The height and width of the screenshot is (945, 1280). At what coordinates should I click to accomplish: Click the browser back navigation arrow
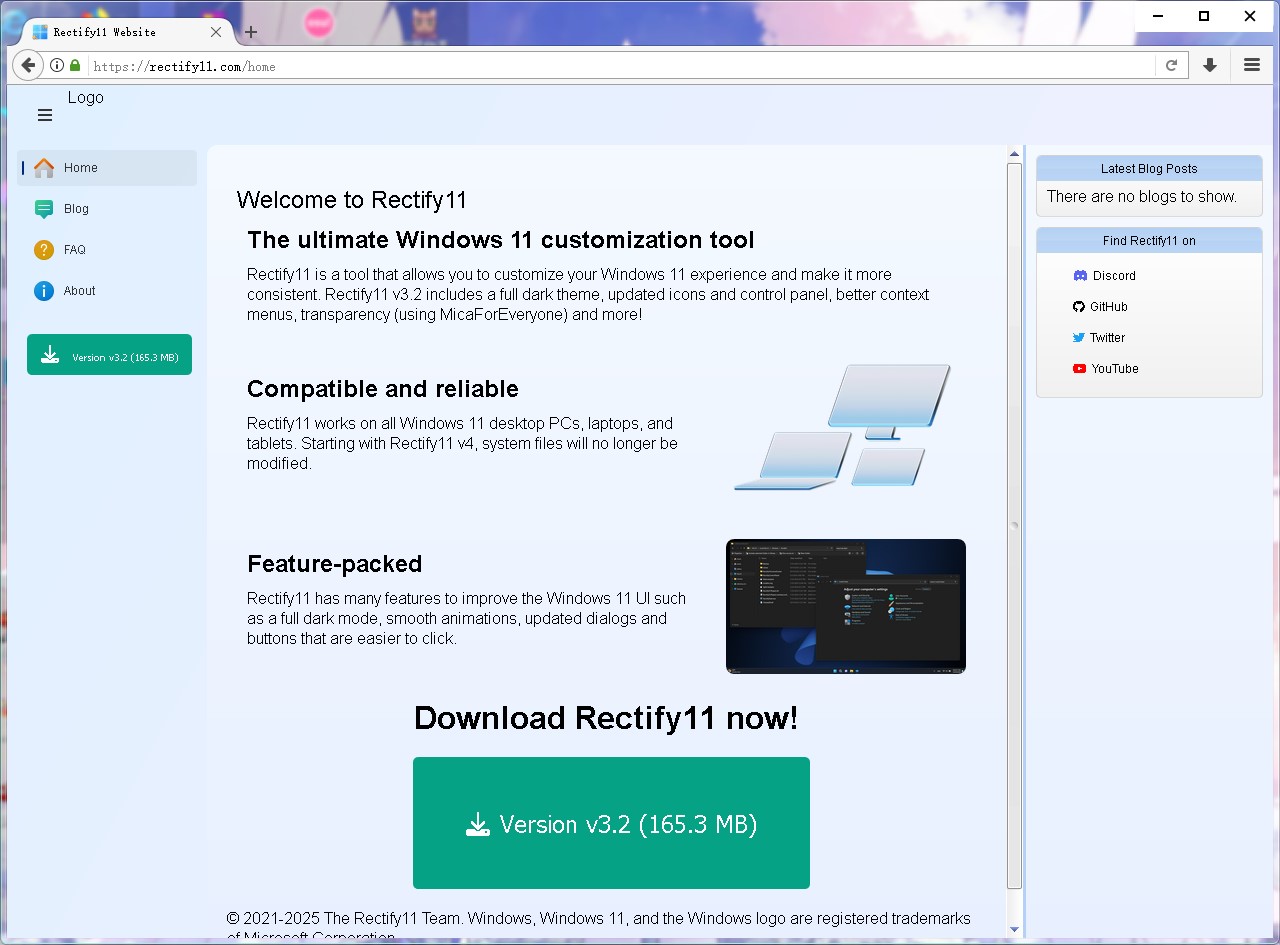pyautogui.click(x=27, y=64)
